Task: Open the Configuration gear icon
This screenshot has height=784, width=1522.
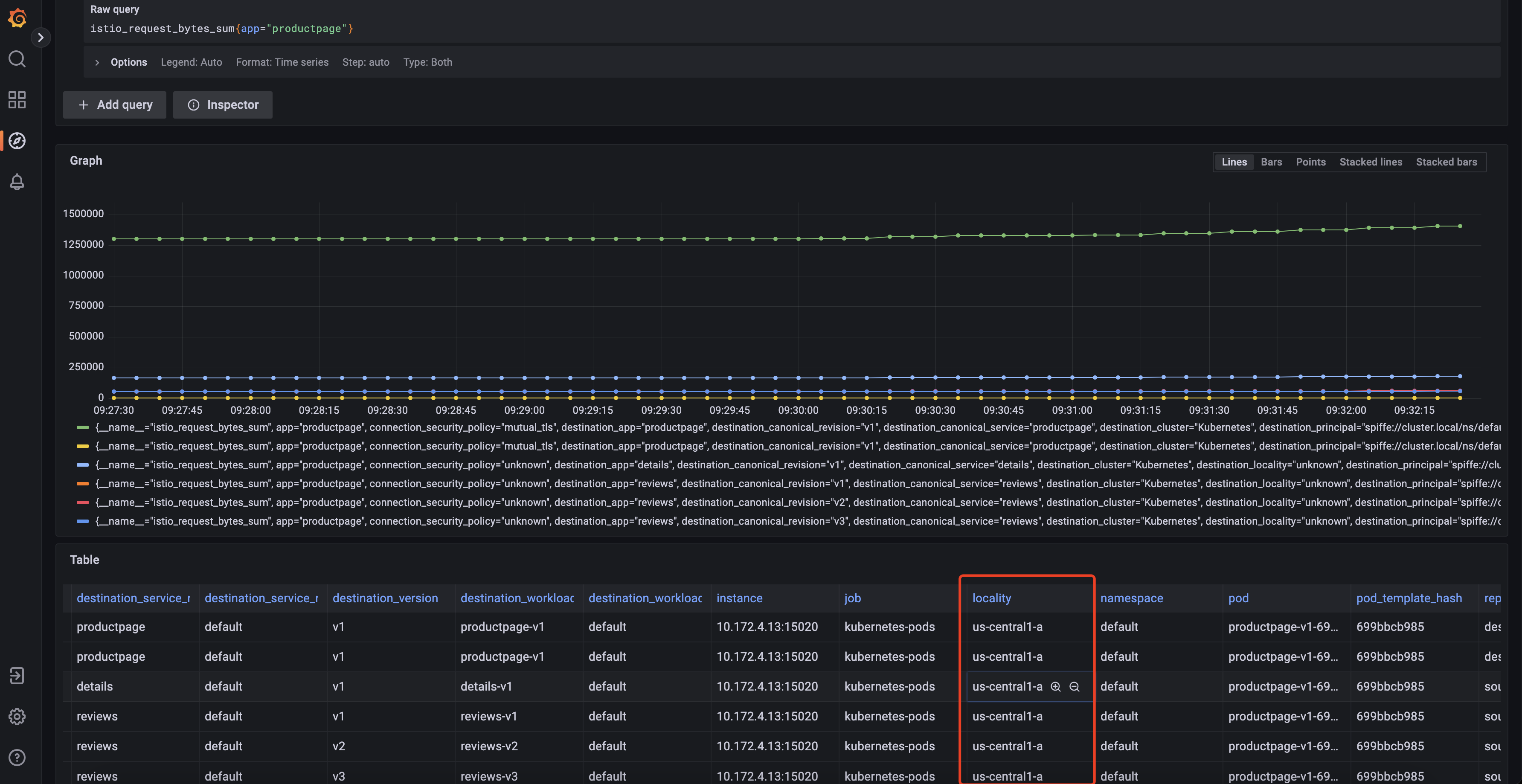Action: [x=17, y=716]
